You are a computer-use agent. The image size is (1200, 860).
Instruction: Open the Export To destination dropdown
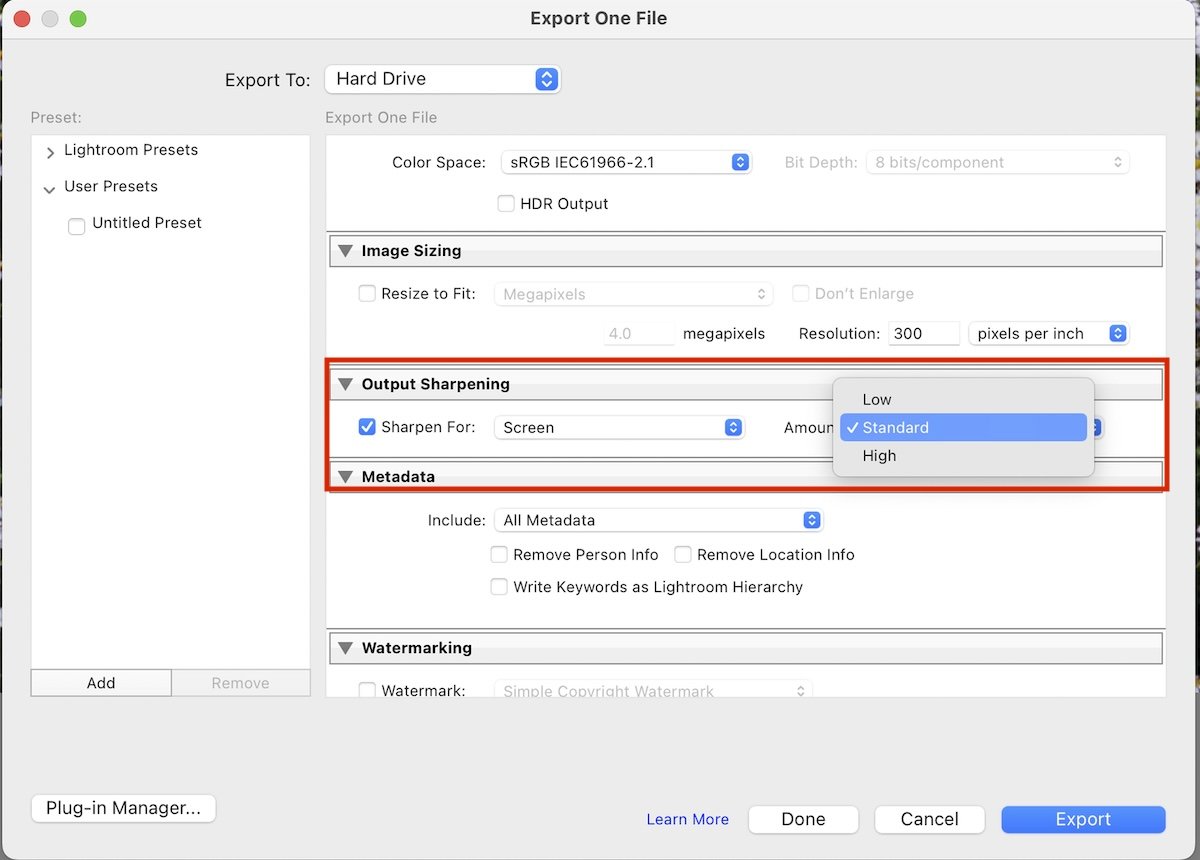click(442, 78)
